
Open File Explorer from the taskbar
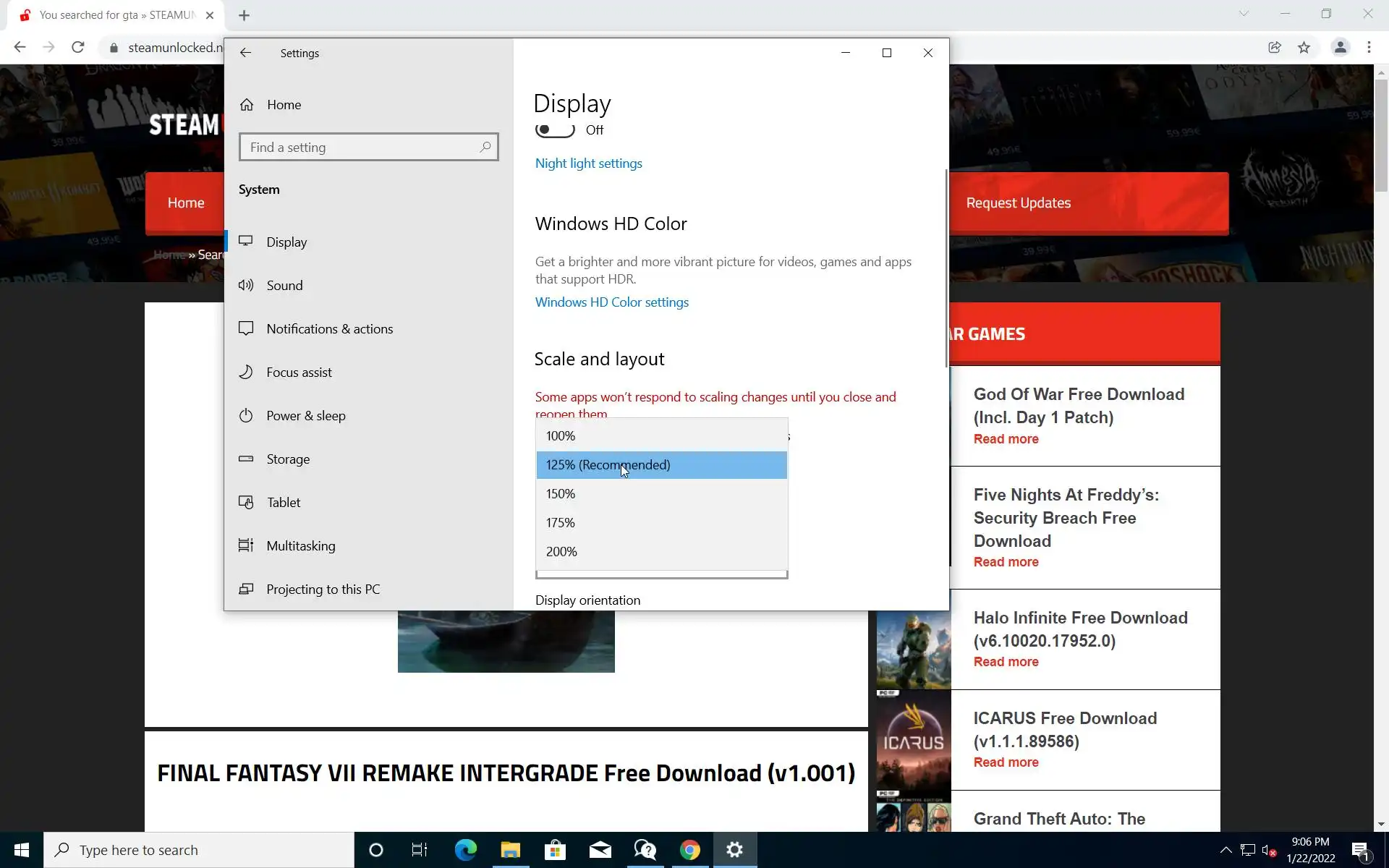510,850
